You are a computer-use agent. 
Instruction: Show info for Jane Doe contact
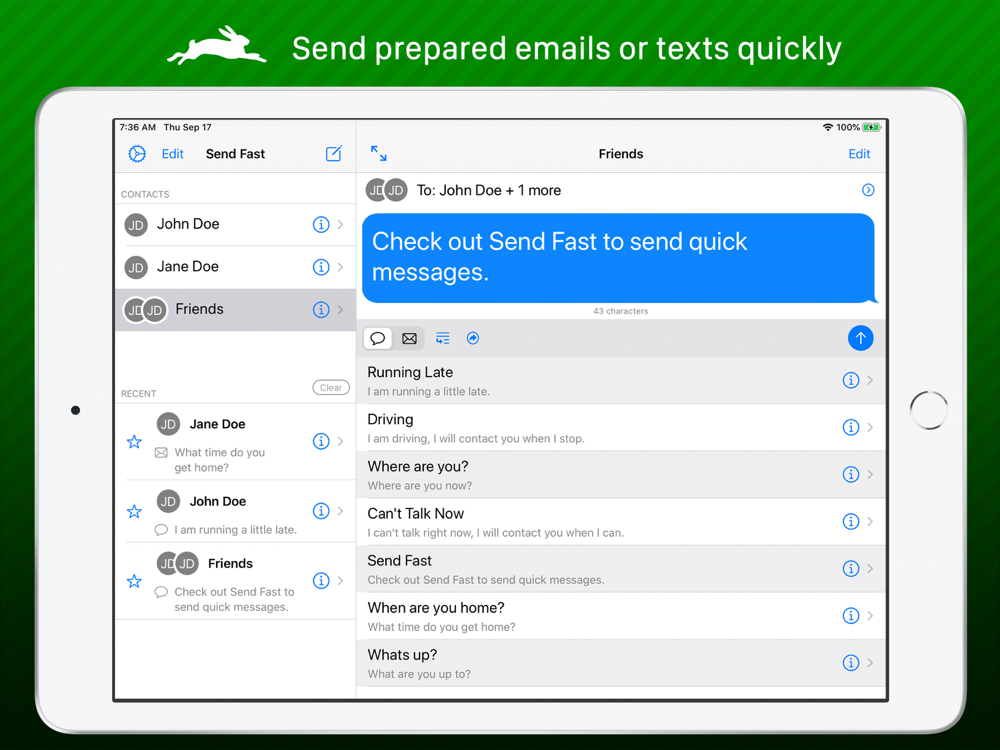[321, 267]
